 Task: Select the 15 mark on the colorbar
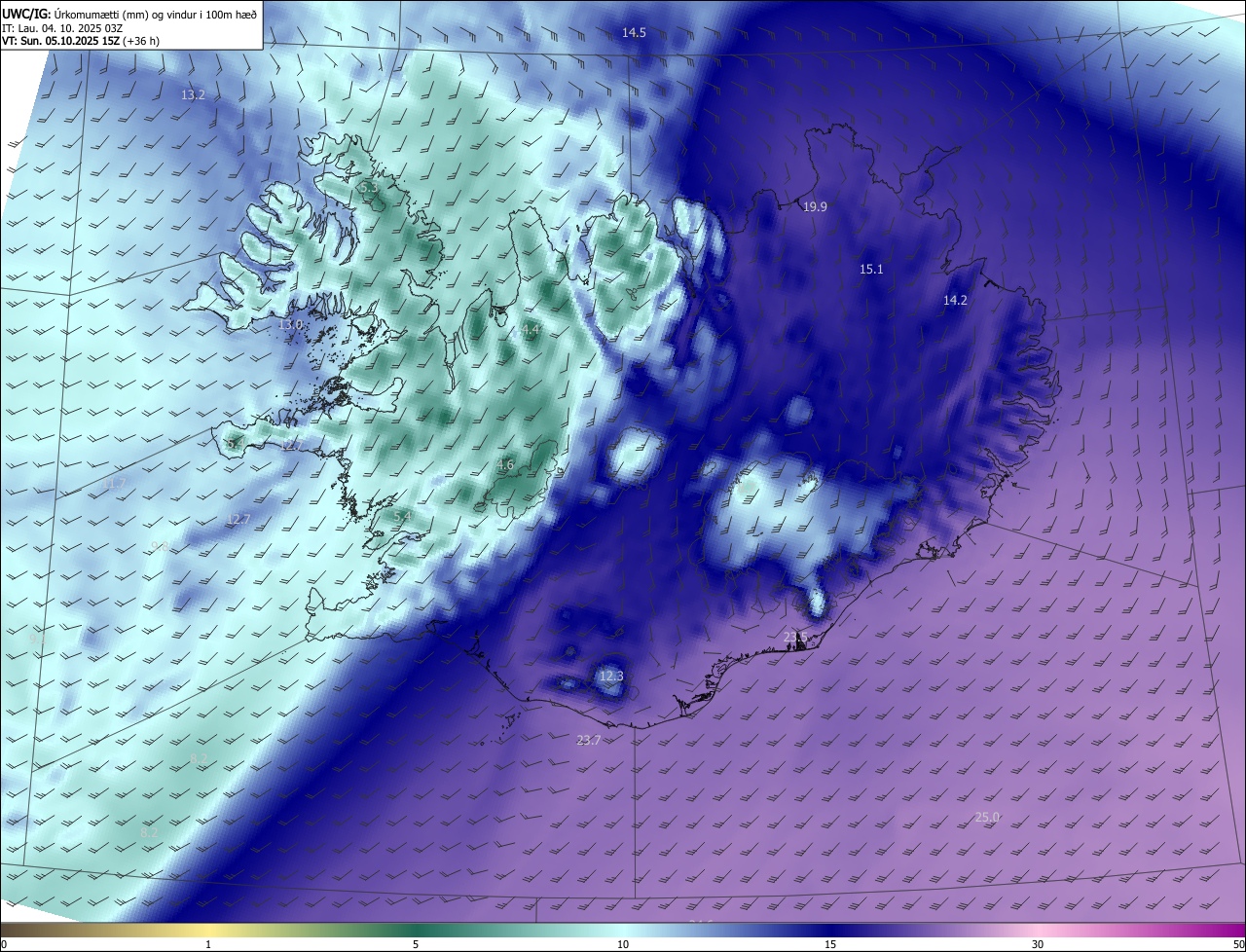(830, 944)
